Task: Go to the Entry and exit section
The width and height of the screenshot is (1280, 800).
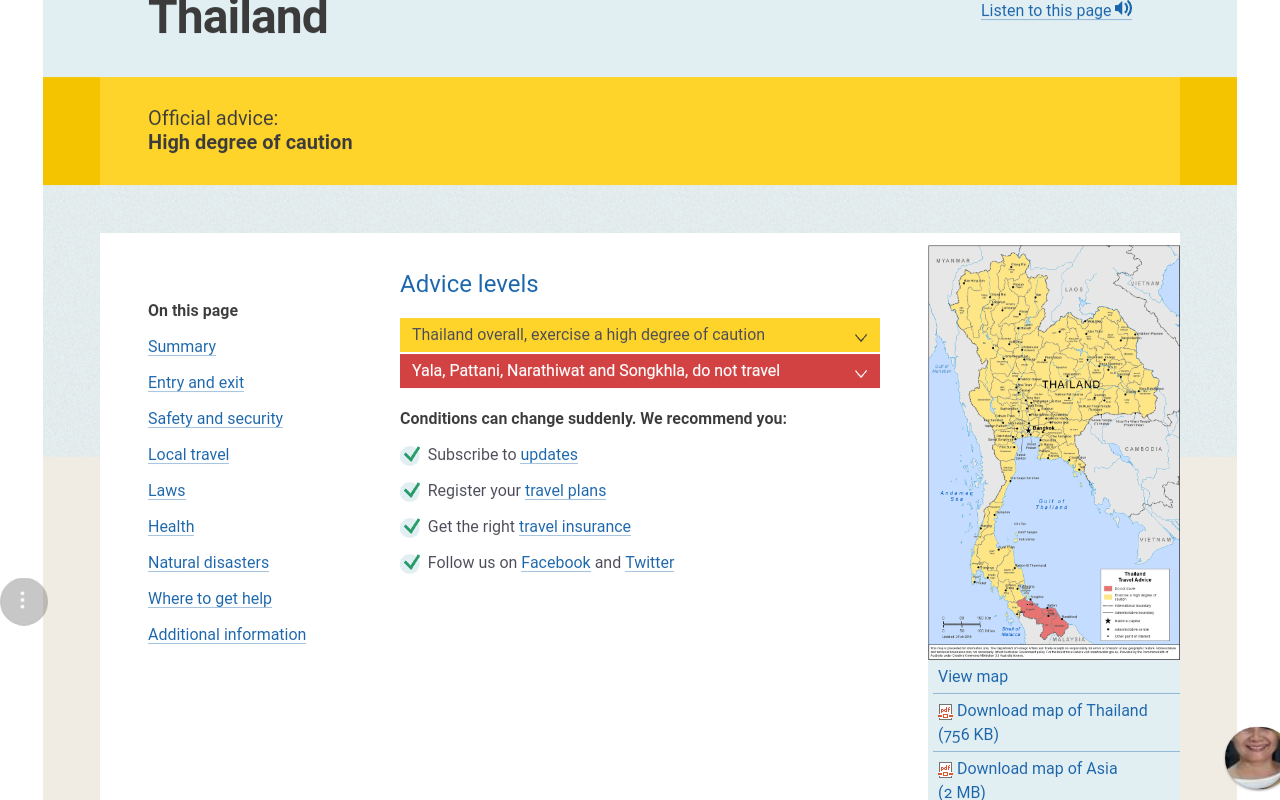Action: pyautogui.click(x=196, y=383)
